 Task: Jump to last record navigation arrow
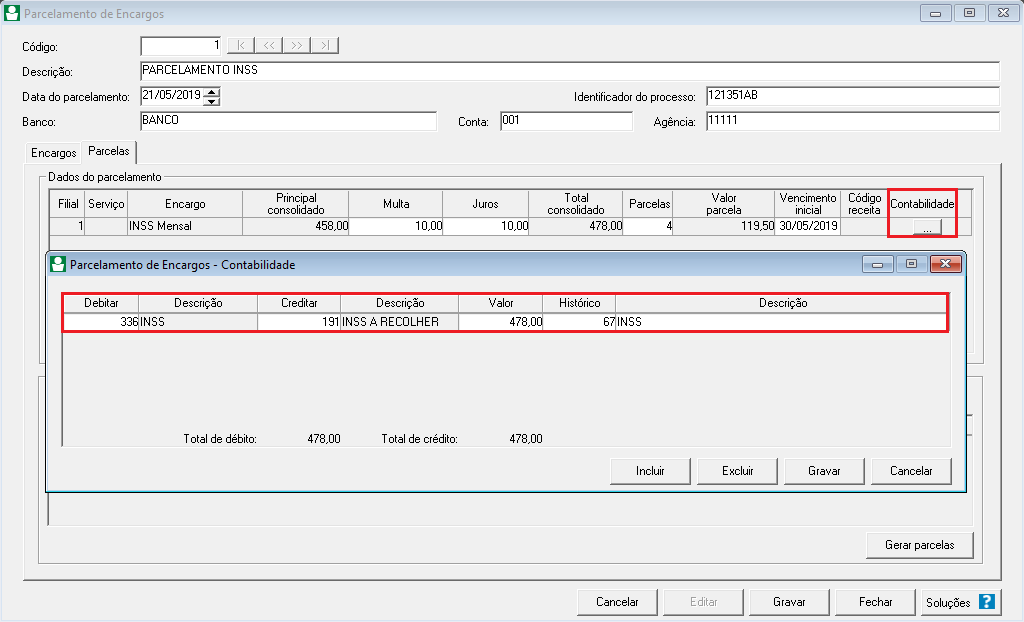tap(325, 46)
